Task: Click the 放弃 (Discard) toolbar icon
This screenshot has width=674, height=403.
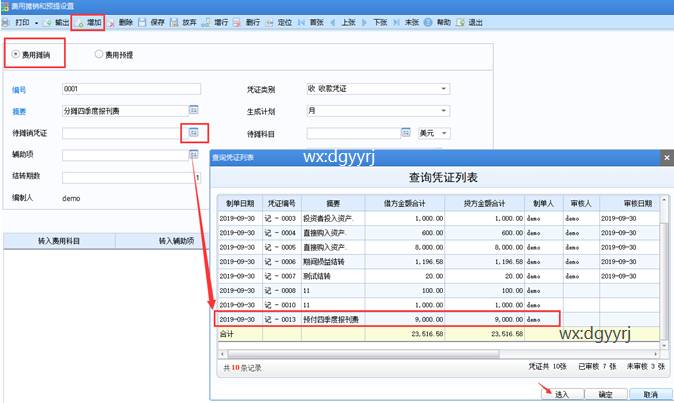Action: coord(174,21)
